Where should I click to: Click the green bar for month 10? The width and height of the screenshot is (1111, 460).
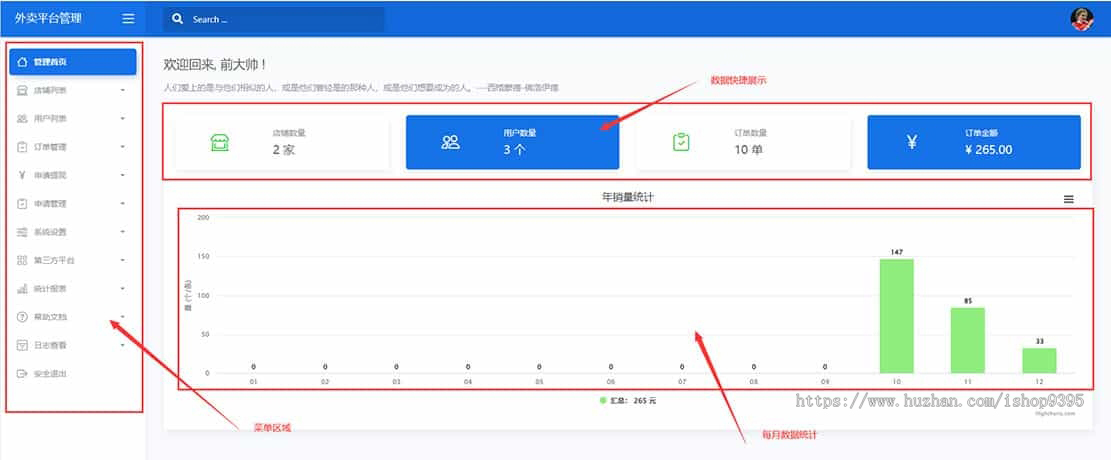point(896,316)
